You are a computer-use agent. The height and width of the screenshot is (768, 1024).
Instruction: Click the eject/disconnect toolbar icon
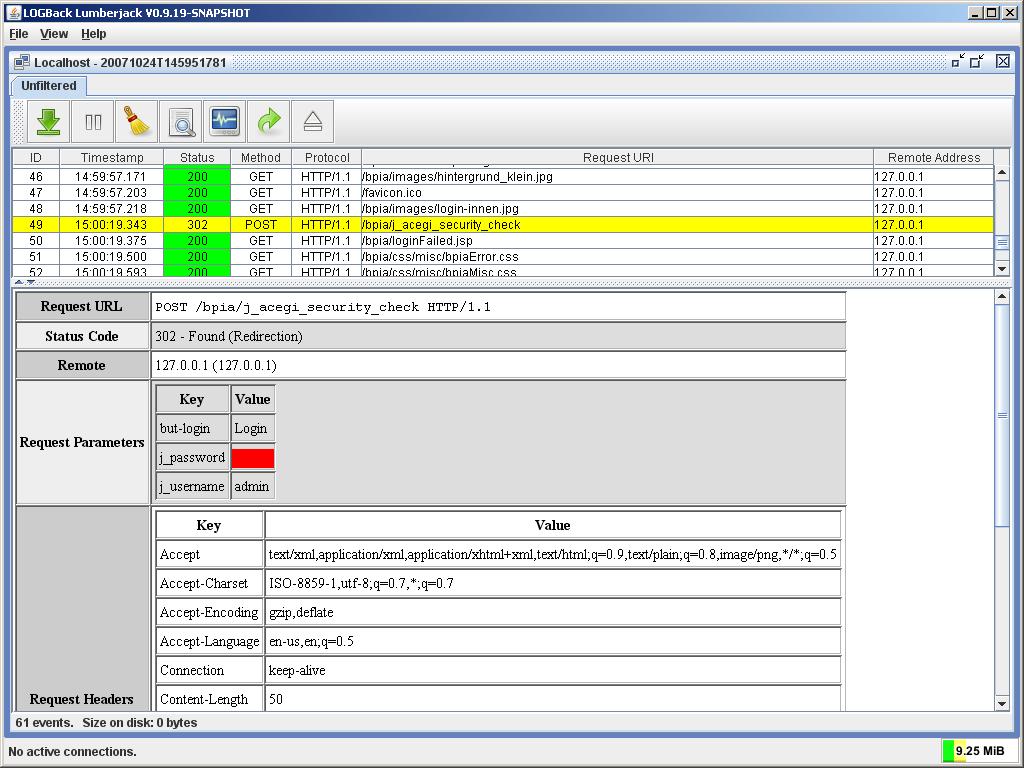coord(312,121)
